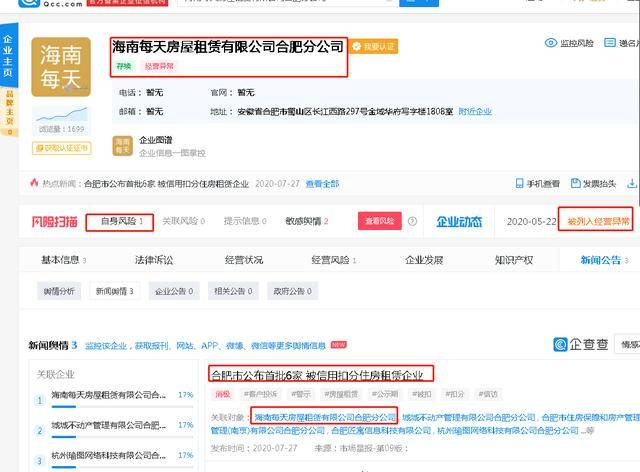
Task: Click the question mark help icon
Action: pos(413,221)
